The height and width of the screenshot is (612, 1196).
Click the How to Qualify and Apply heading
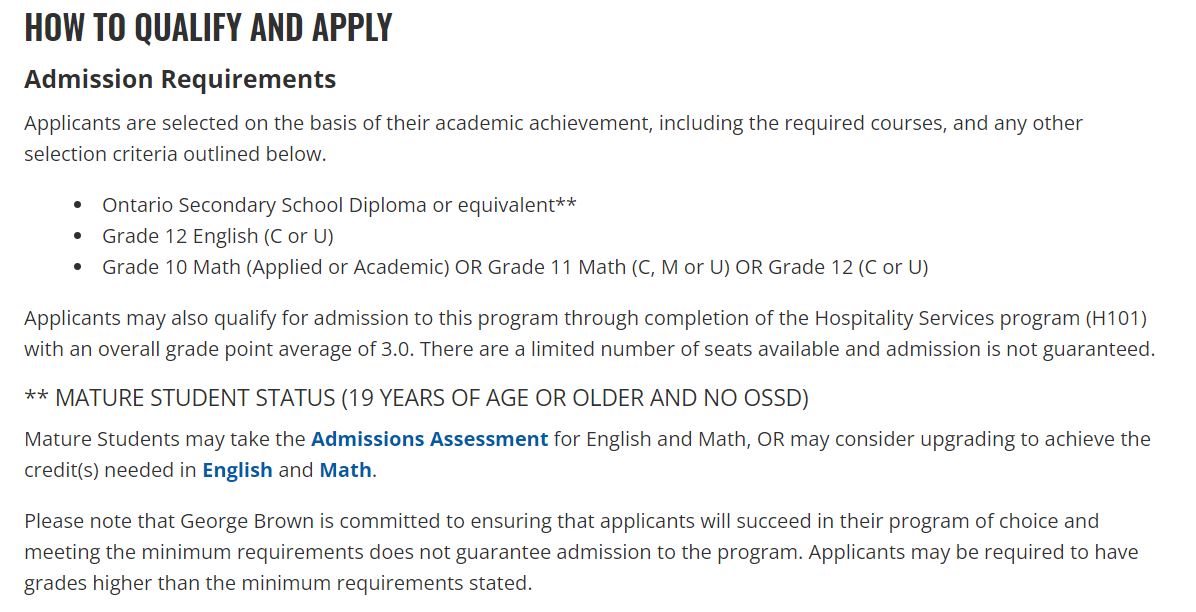tap(208, 27)
